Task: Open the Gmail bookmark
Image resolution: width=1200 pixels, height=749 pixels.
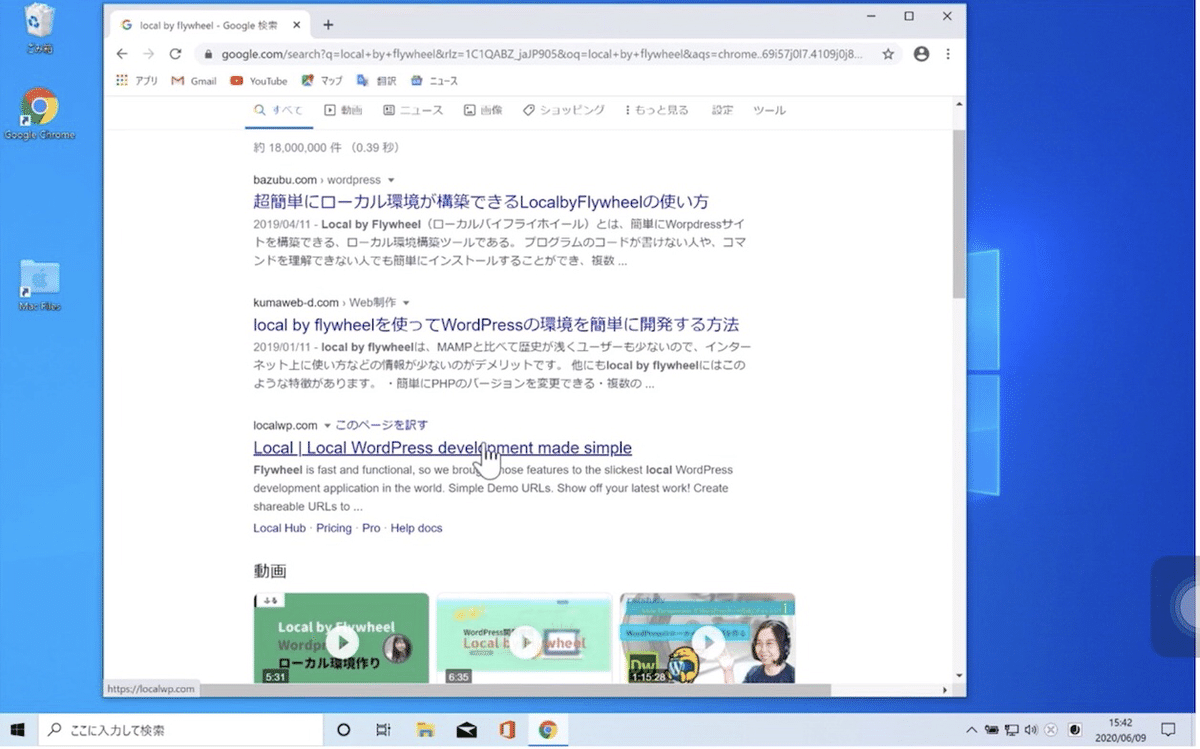Action: (194, 81)
